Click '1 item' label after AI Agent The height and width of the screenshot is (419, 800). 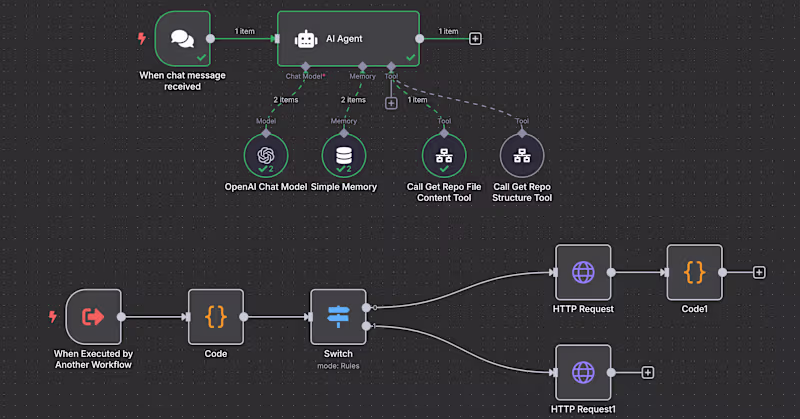pyautogui.click(x=448, y=31)
